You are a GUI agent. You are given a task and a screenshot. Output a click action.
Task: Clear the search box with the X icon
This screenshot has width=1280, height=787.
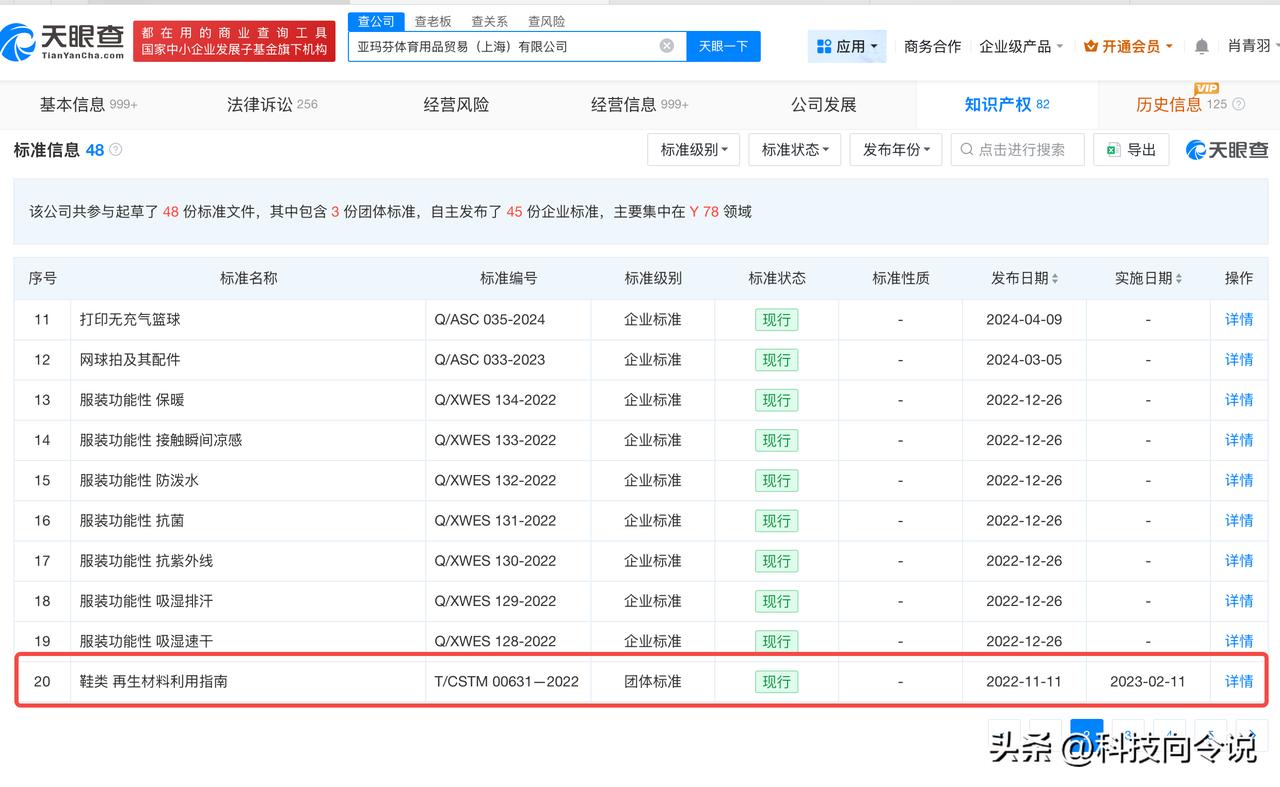667,46
